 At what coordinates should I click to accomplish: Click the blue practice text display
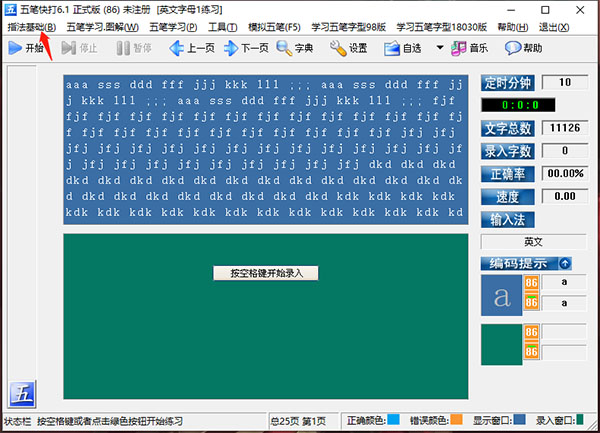266,150
